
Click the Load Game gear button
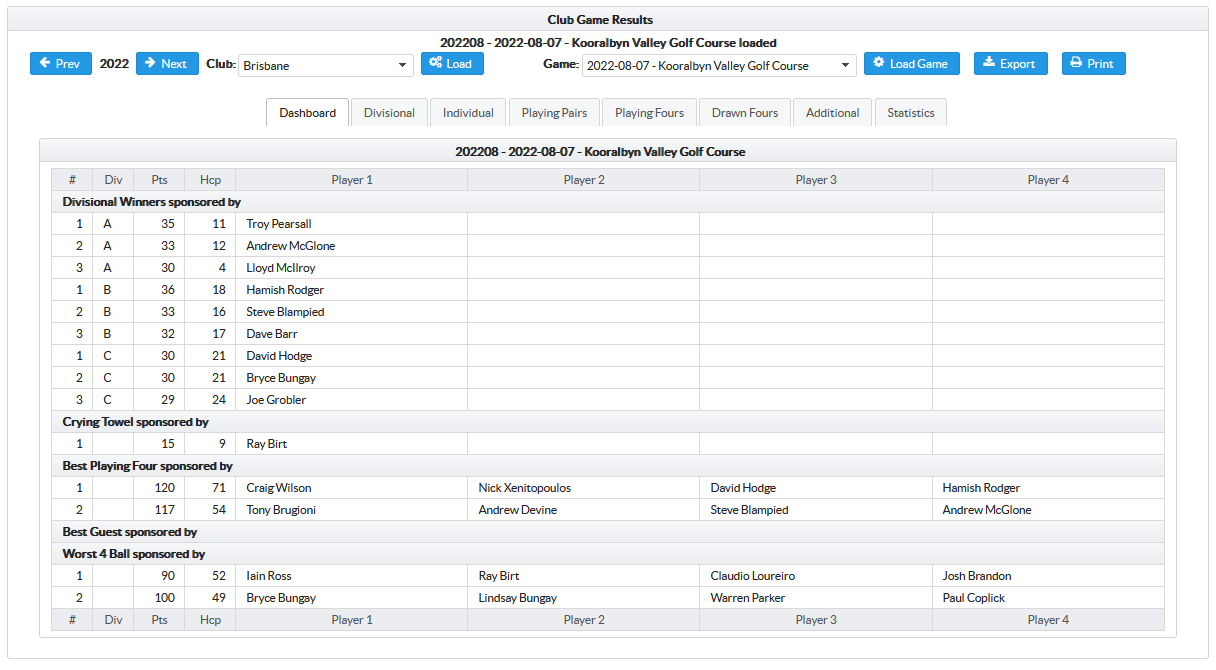[911, 64]
